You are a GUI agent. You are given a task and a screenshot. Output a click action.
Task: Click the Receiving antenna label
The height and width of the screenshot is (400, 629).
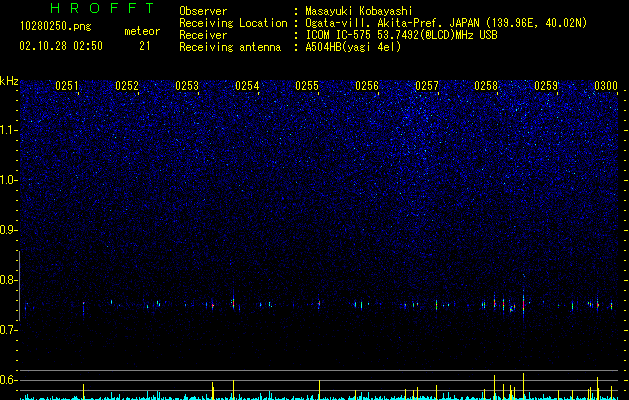pyautogui.click(x=230, y=47)
